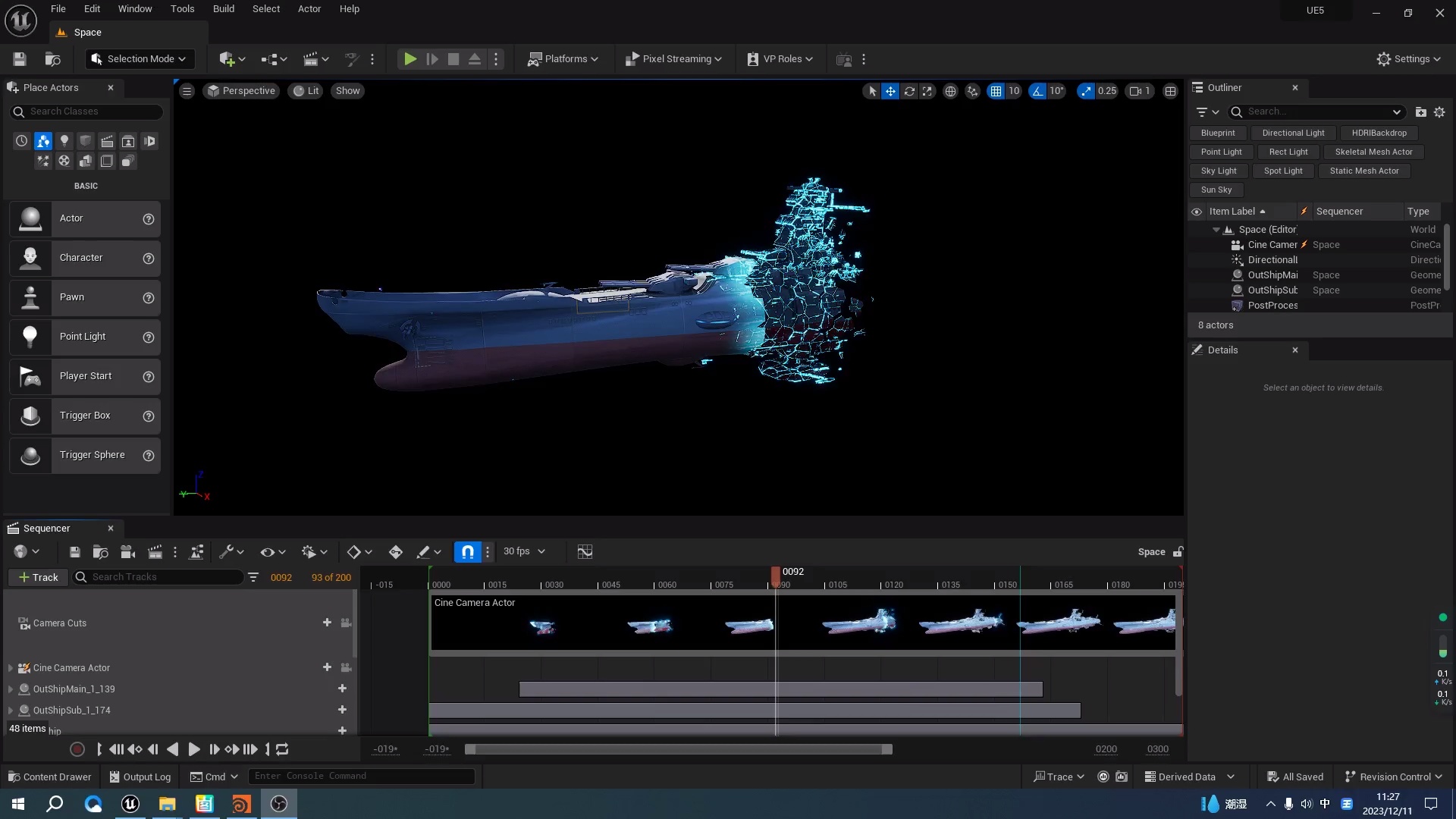Open the Build menu
This screenshot has height=819, width=1456.
click(223, 8)
